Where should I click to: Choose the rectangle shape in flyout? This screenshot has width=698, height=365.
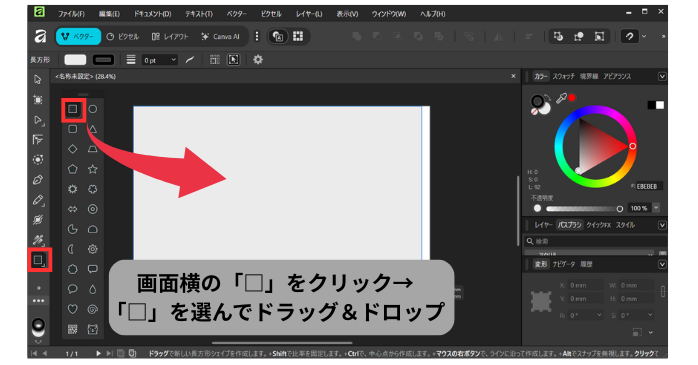[73, 109]
